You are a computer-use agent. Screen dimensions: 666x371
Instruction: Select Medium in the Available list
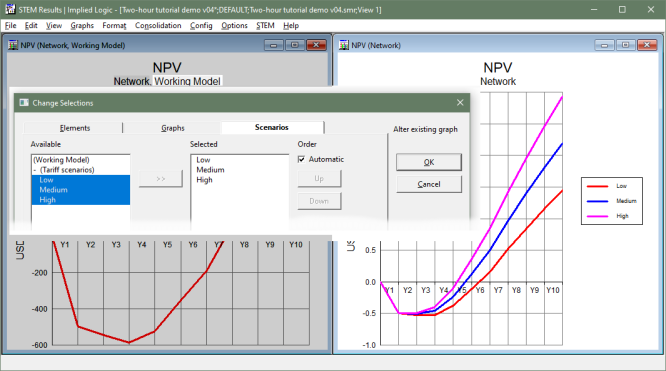[x=54, y=190]
